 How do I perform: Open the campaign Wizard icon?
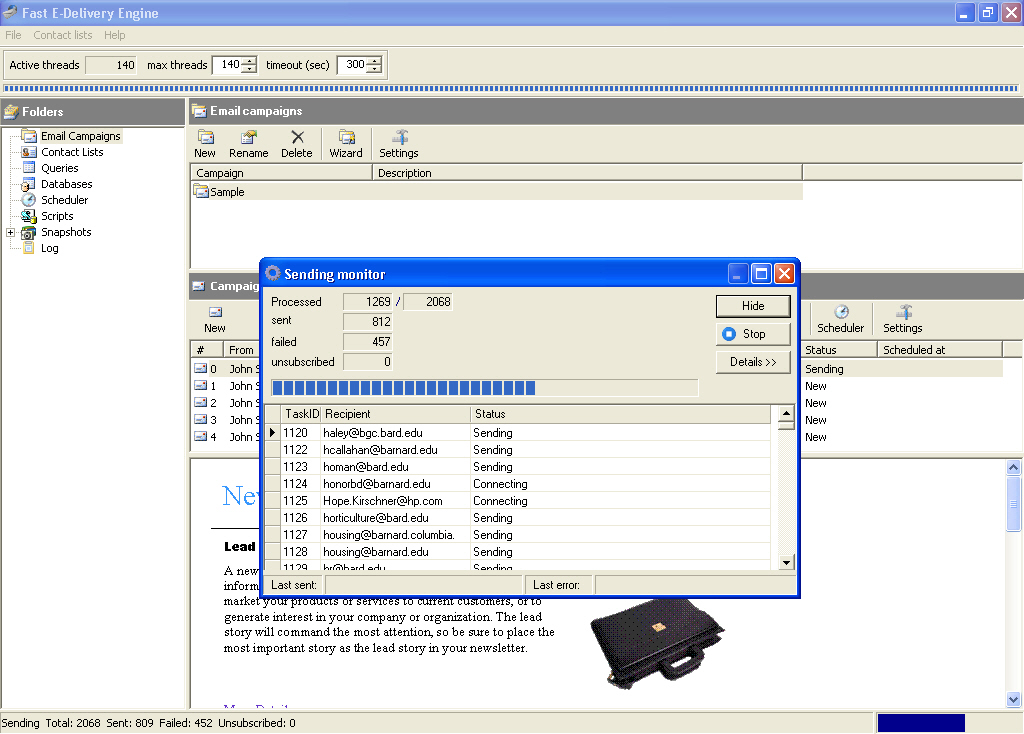[x=346, y=137]
